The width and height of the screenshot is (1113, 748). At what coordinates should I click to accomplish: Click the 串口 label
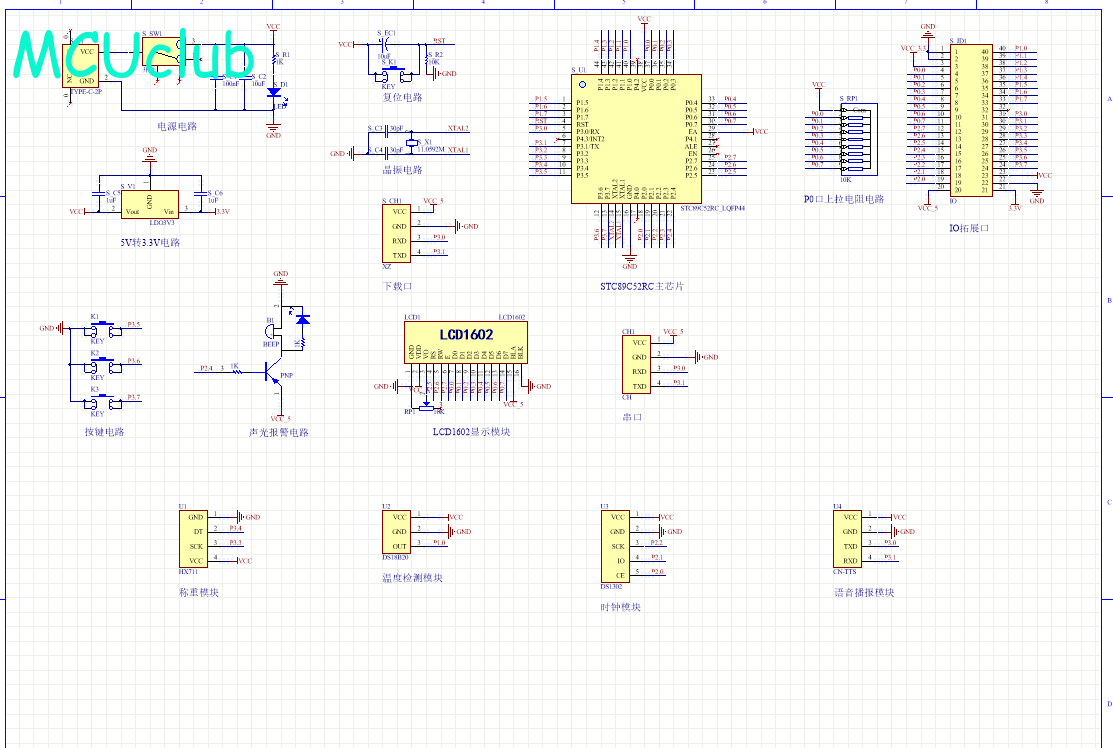(632, 417)
